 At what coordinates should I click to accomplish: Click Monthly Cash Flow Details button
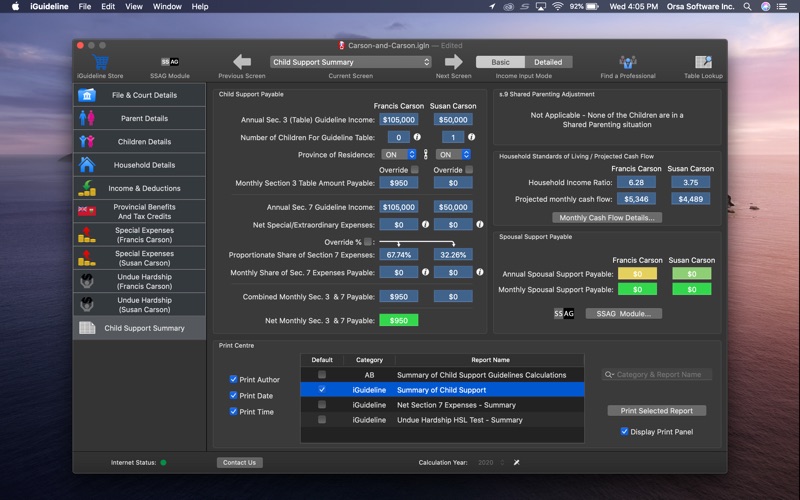coord(607,217)
